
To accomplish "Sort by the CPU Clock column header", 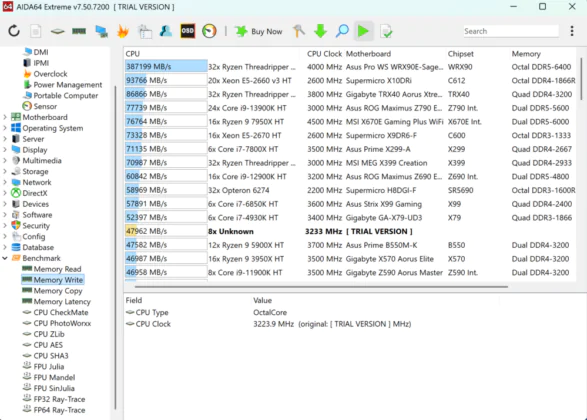I will (324, 54).
